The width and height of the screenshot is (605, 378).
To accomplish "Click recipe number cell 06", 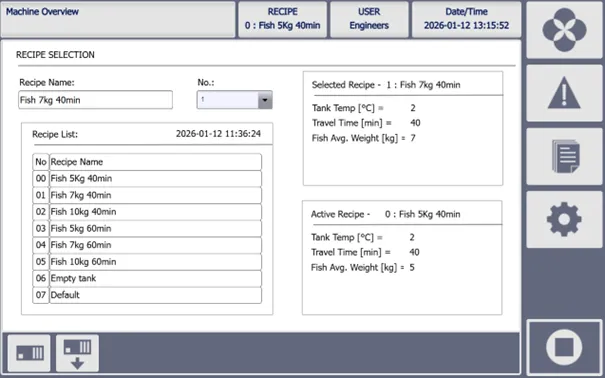I will pos(41,278).
